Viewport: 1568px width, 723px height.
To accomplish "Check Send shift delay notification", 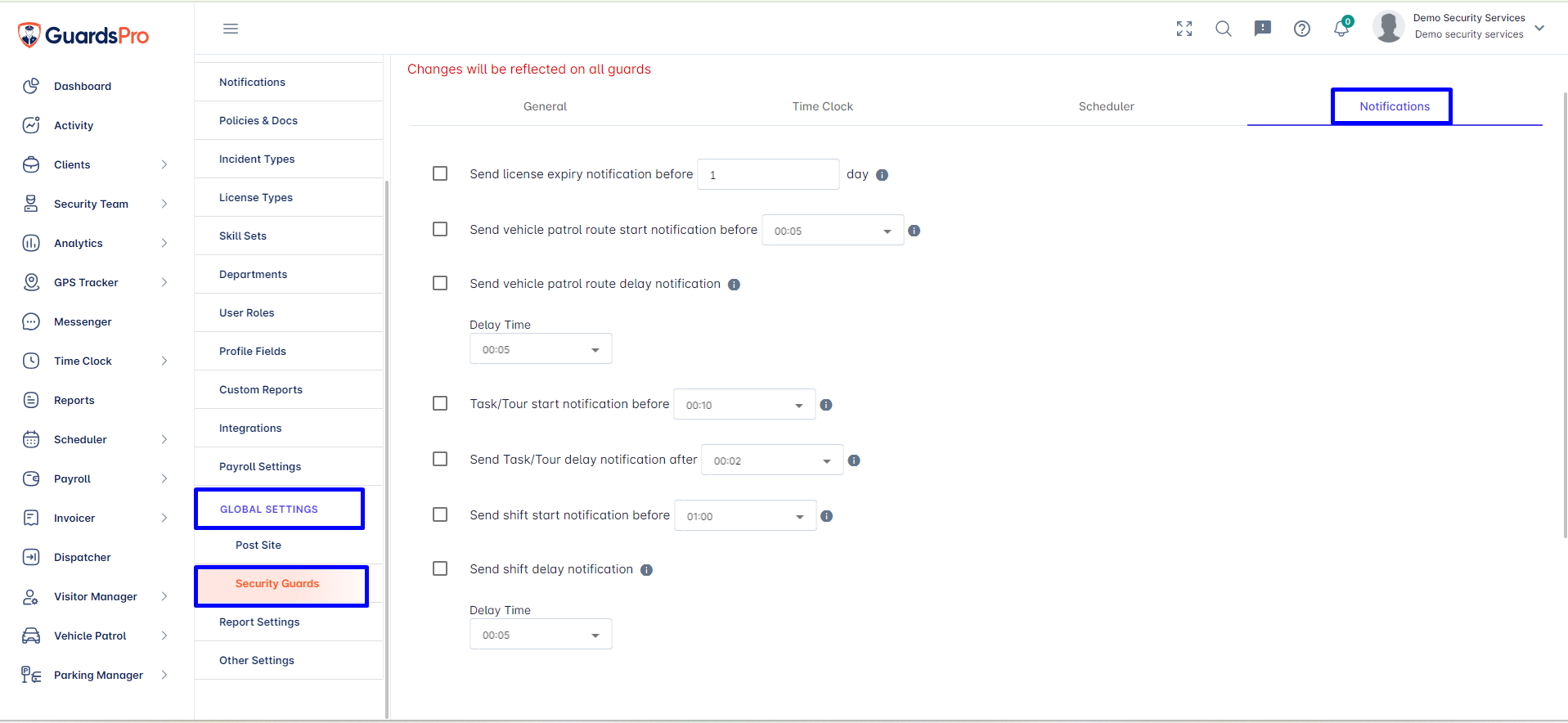I will (440, 568).
